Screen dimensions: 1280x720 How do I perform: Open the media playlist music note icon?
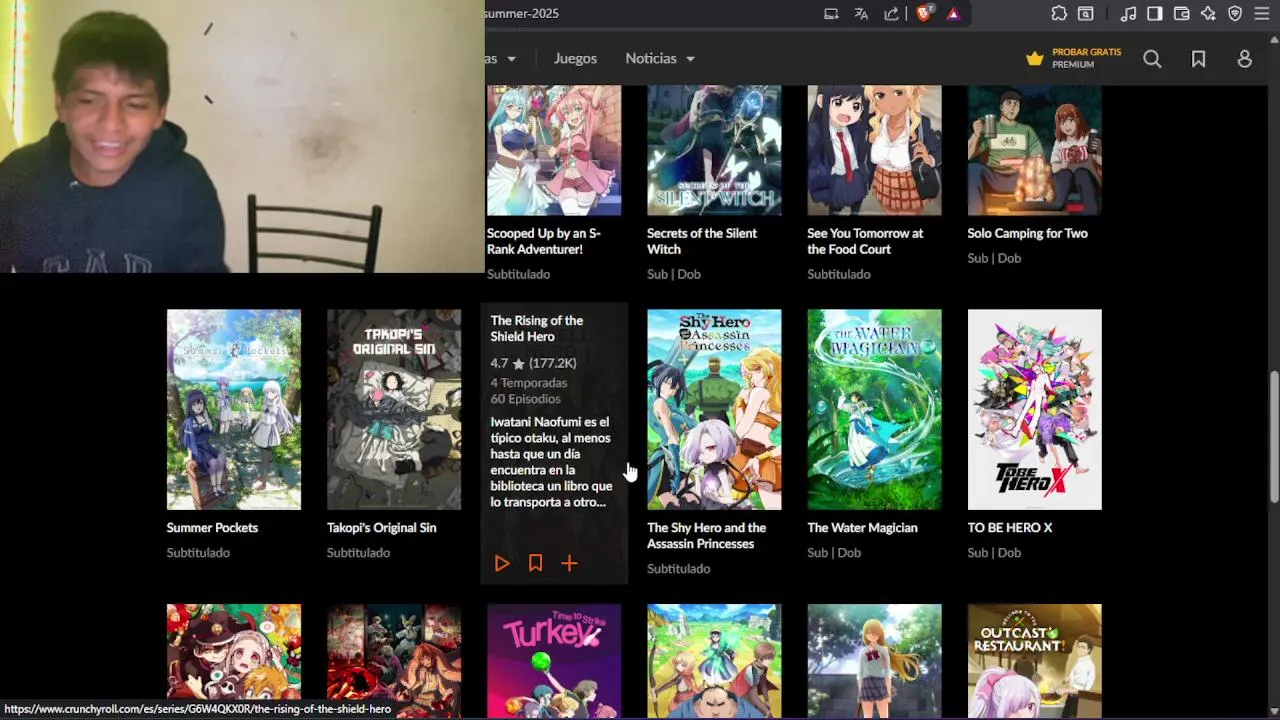click(1128, 14)
